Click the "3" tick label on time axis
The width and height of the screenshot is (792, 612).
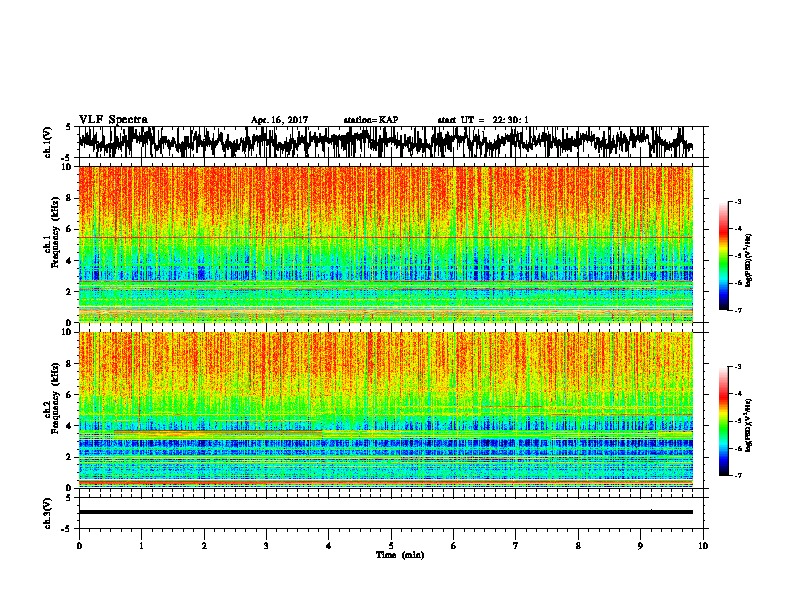pyautogui.click(x=266, y=546)
